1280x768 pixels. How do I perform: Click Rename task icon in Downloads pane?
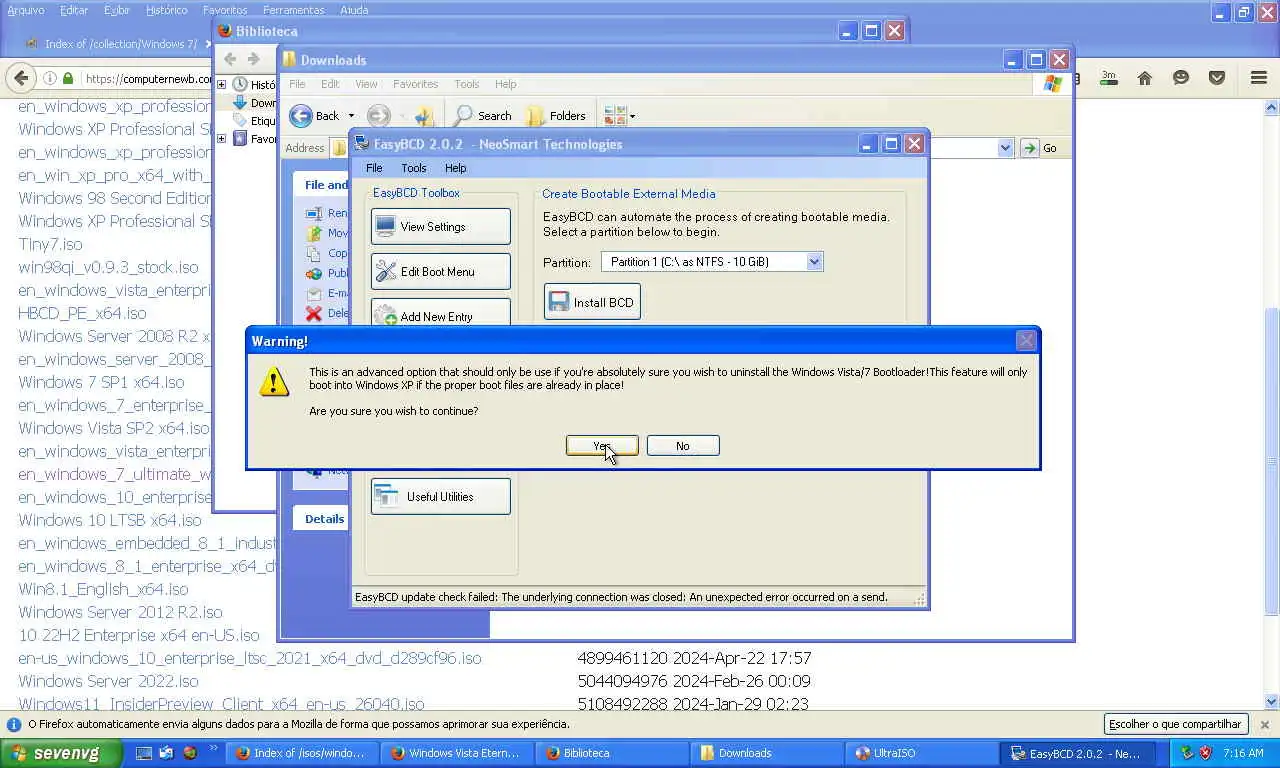[314, 213]
